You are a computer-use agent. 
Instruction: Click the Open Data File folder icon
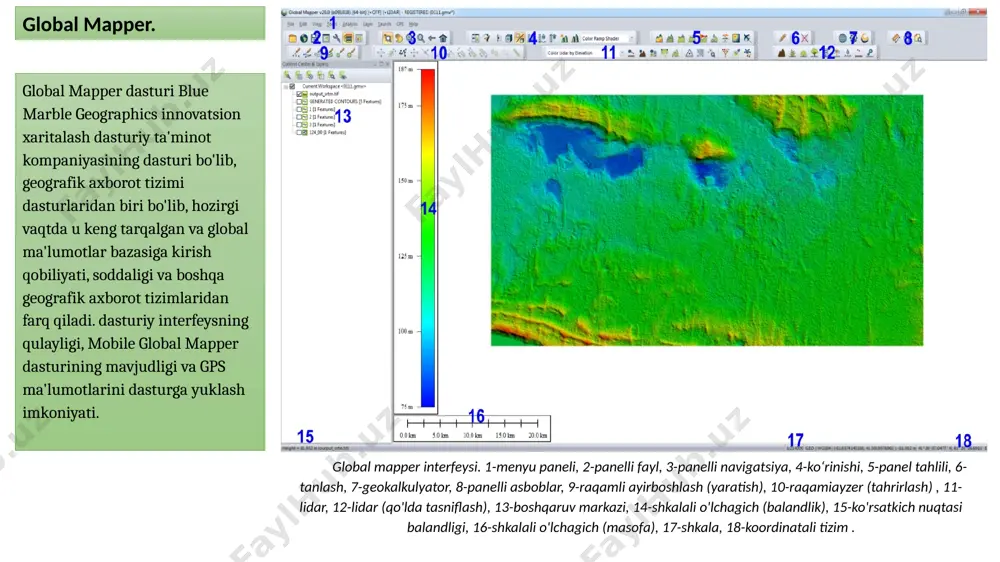tap(293, 38)
